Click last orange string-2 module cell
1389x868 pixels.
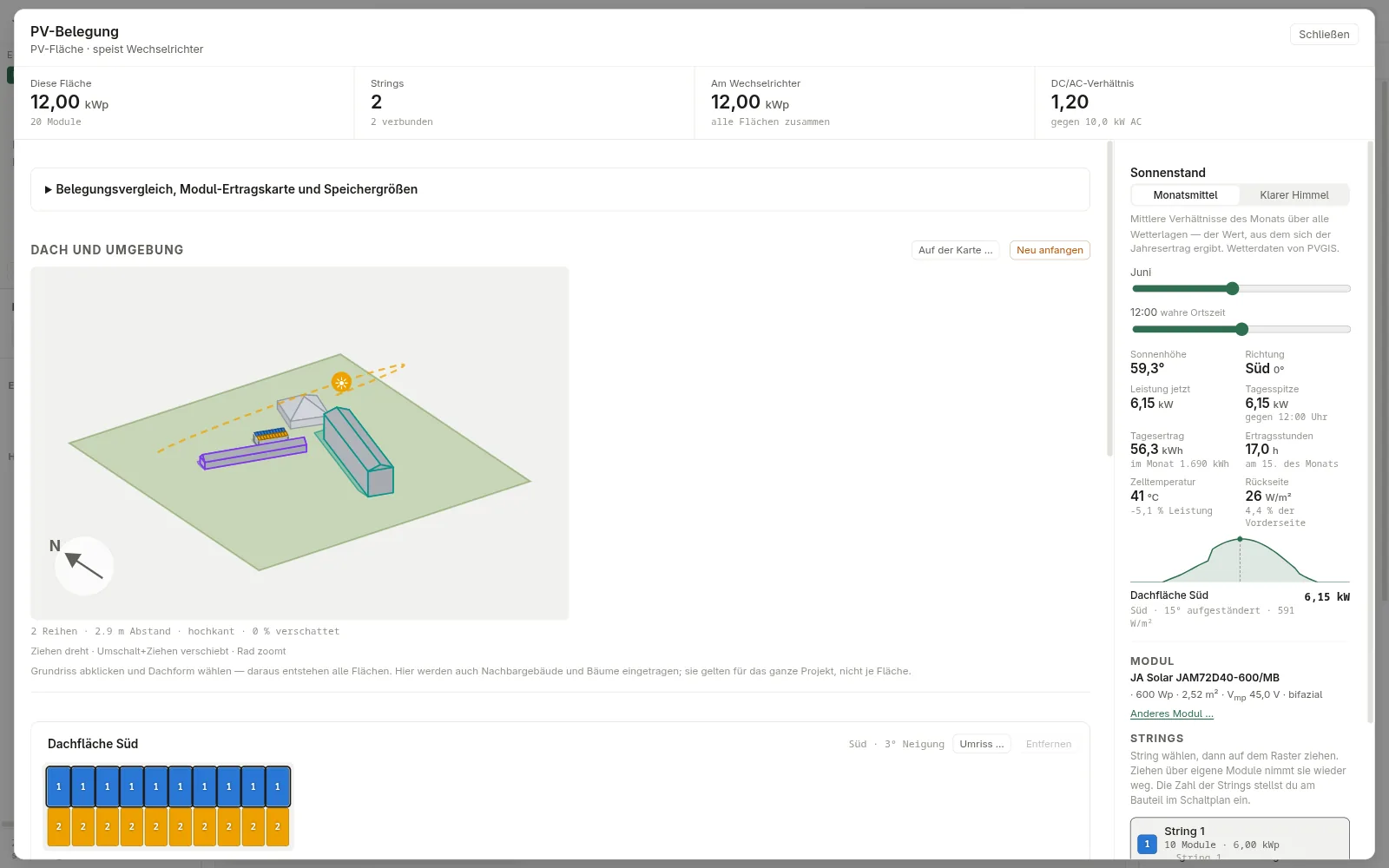point(278,827)
